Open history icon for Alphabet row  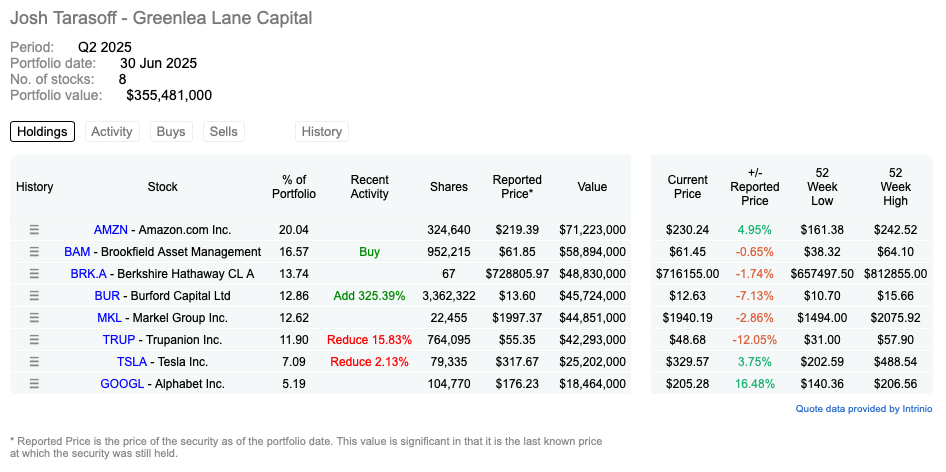[34, 383]
